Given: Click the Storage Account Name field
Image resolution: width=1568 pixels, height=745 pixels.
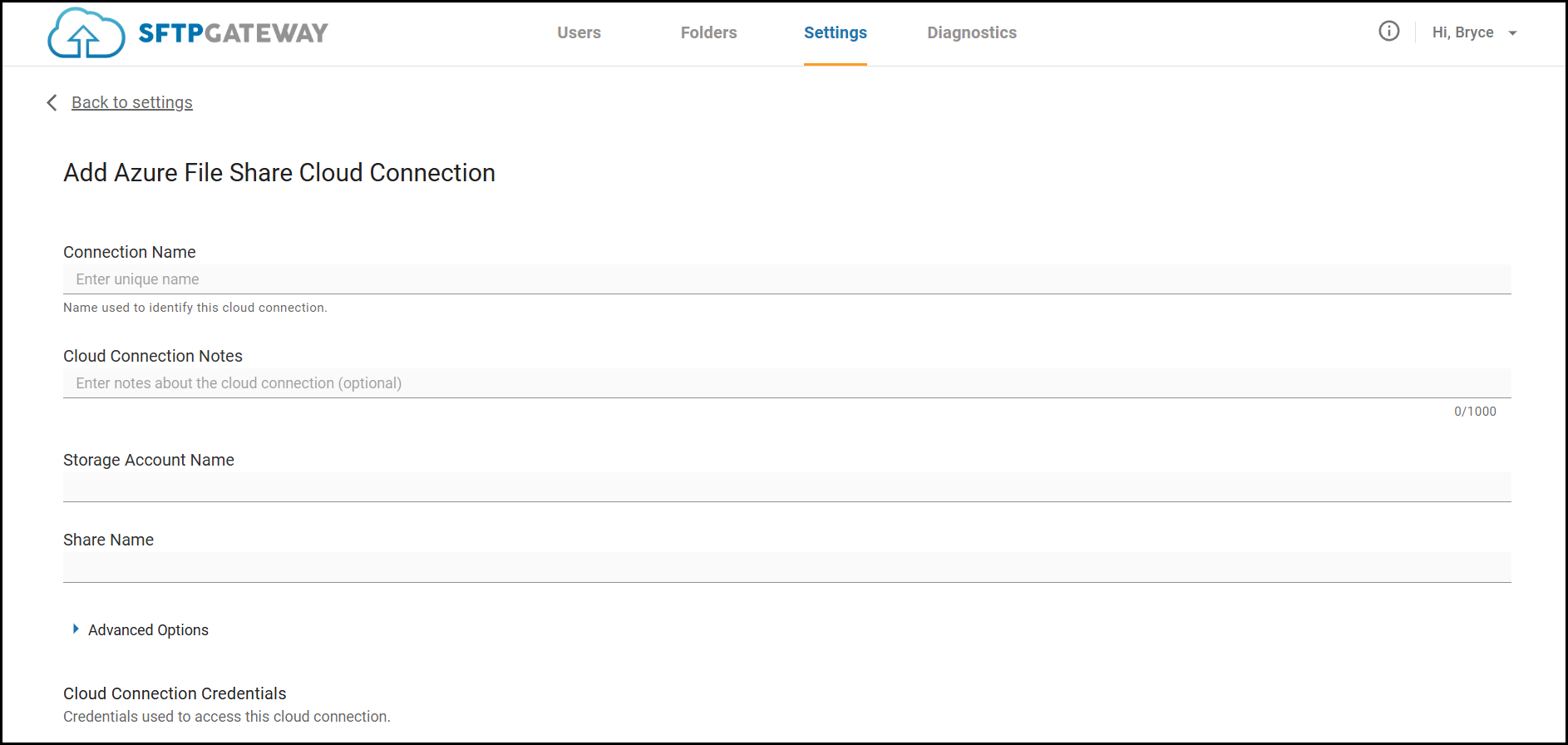Looking at the screenshot, I should pos(786,487).
